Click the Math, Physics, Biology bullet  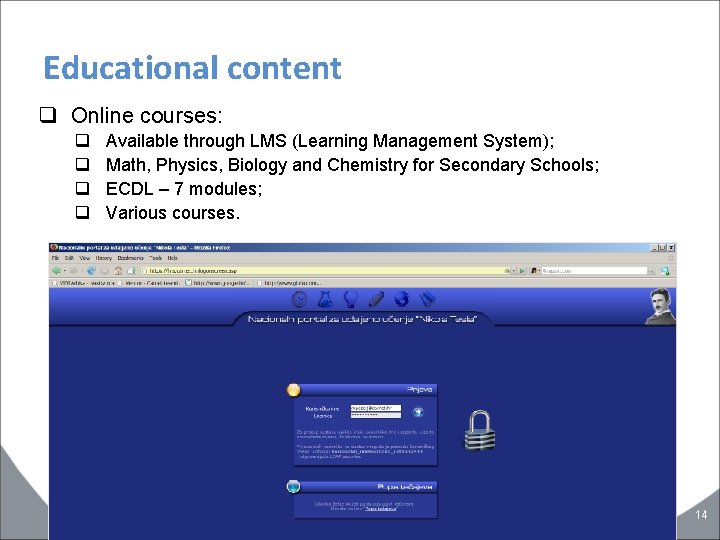(x=352, y=165)
